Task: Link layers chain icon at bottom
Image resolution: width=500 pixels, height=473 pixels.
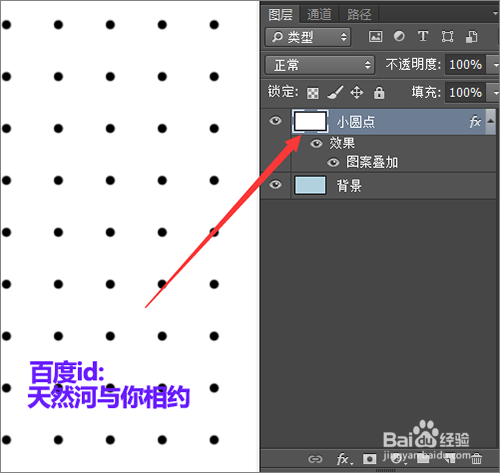Action: pos(315,459)
